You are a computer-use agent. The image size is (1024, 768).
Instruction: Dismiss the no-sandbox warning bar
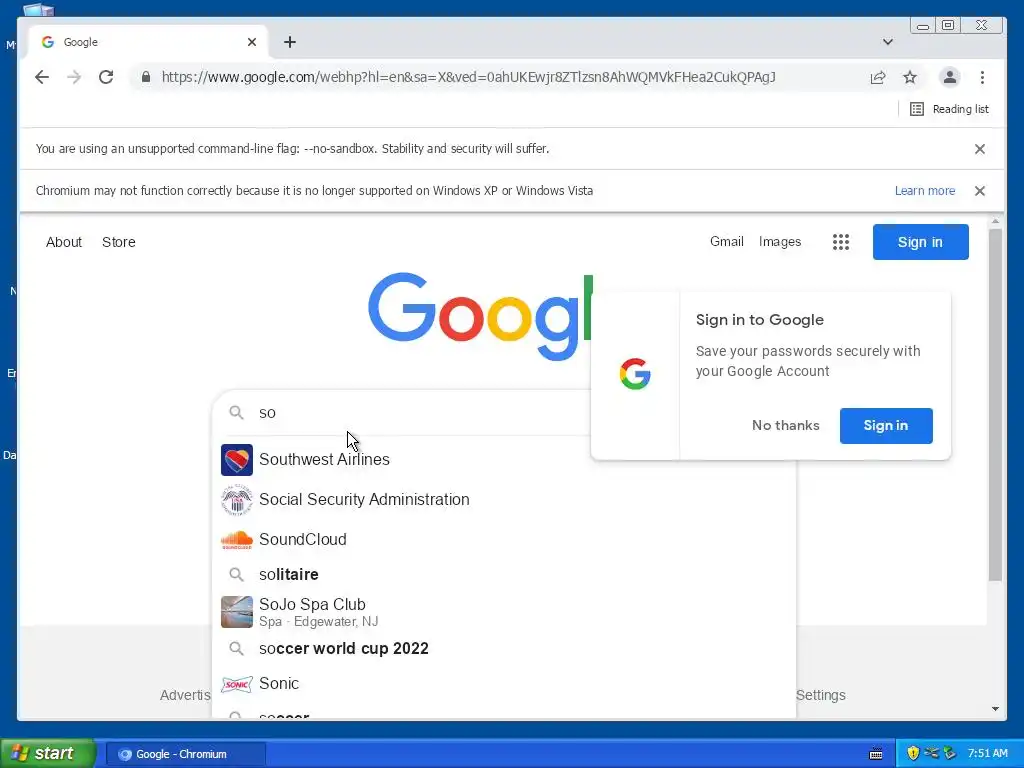click(x=980, y=149)
